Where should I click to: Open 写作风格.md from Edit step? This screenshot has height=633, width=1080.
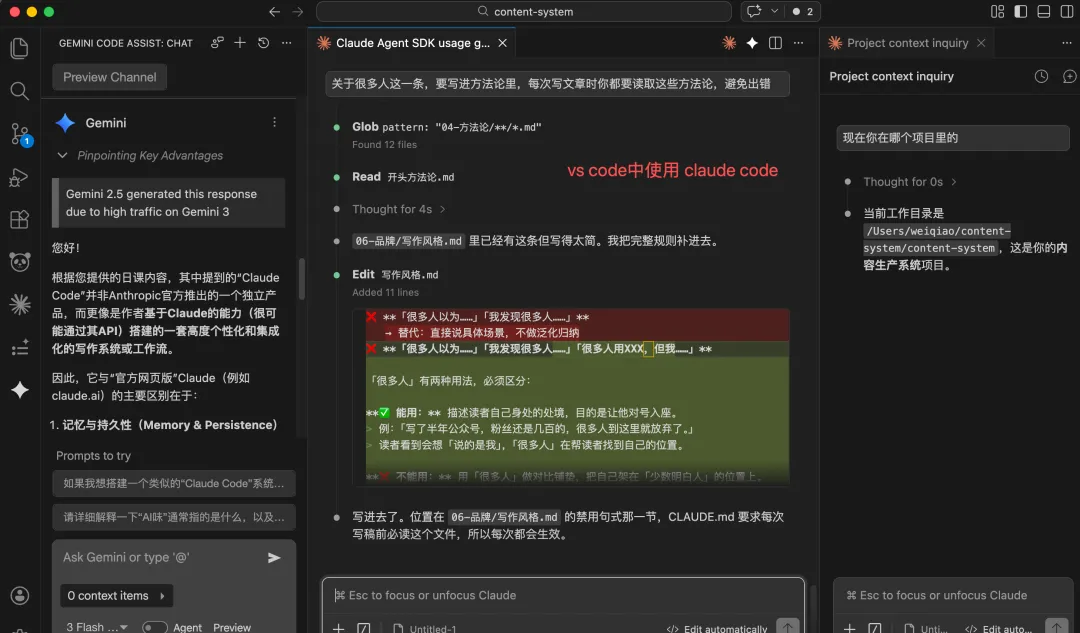[410, 275]
